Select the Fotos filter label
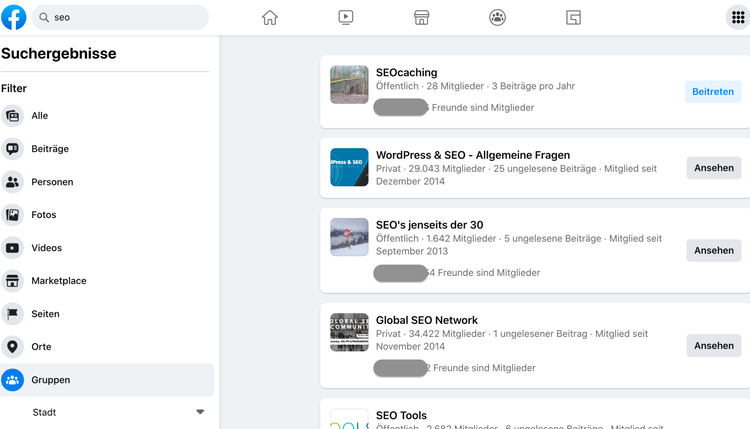 pyautogui.click(x=44, y=215)
